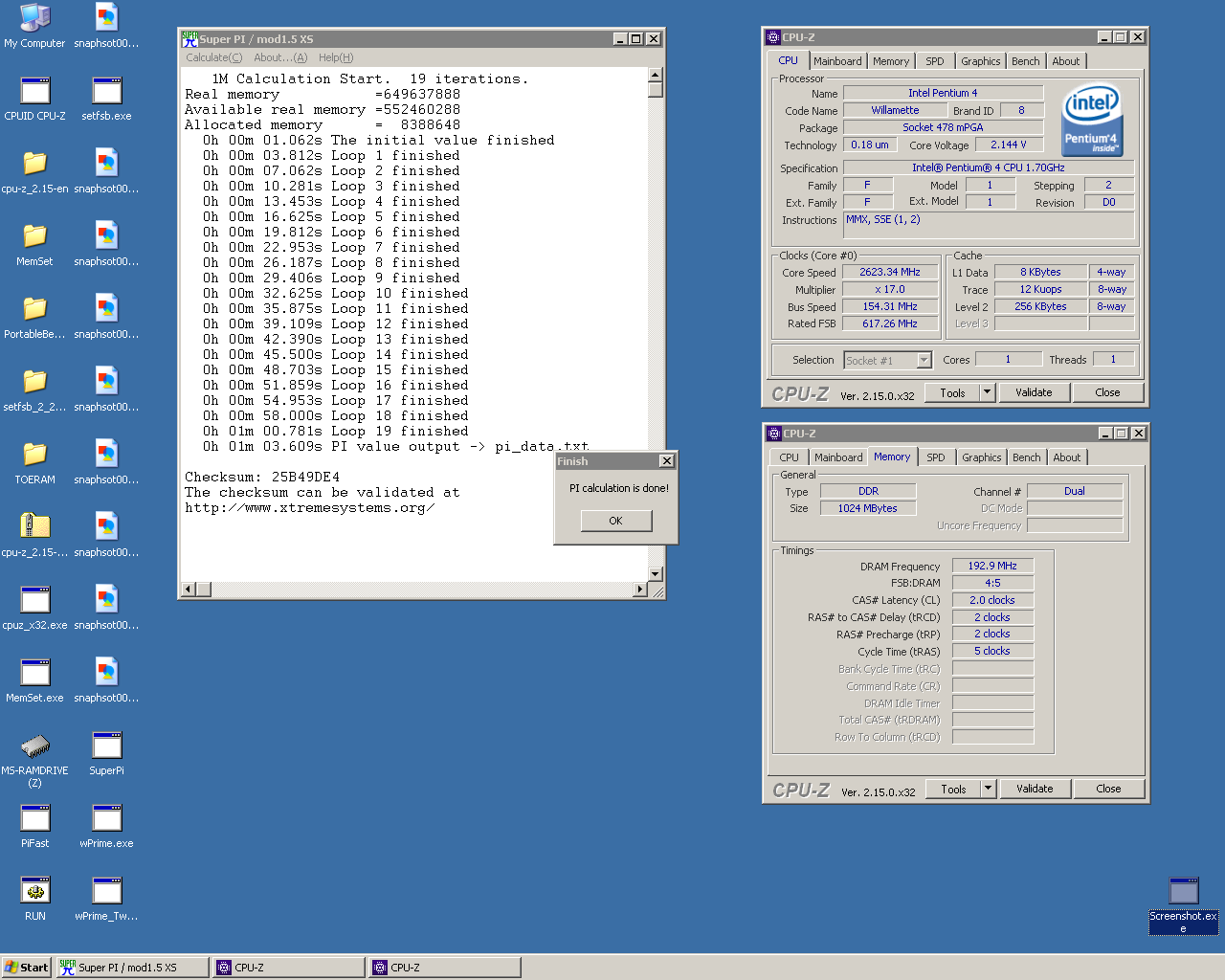Click Super PI vertical scrollbar up arrow
This screenshot has width=1225, height=980.
pyautogui.click(x=656, y=75)
